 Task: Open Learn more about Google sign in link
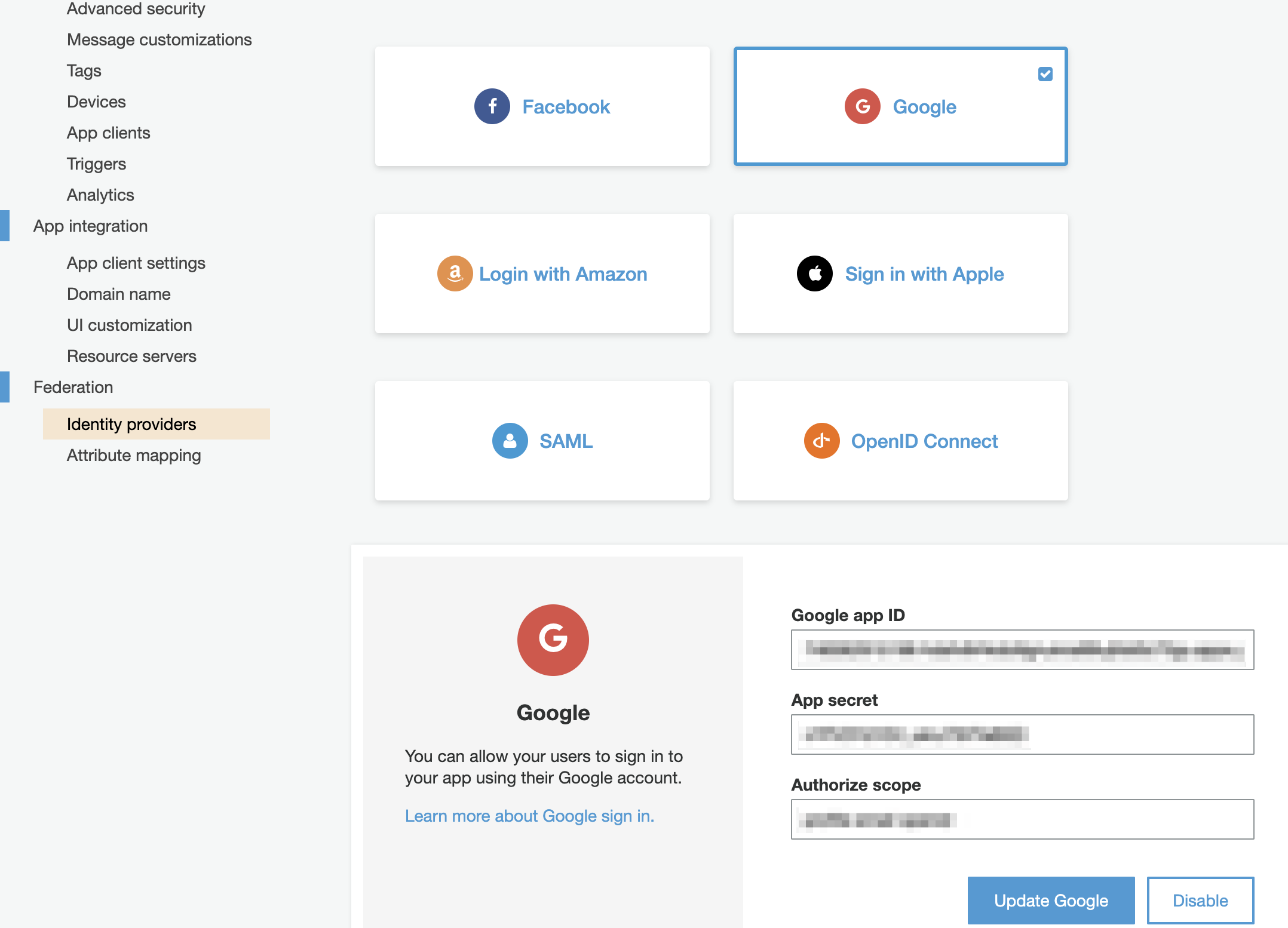tap(529, 816)
